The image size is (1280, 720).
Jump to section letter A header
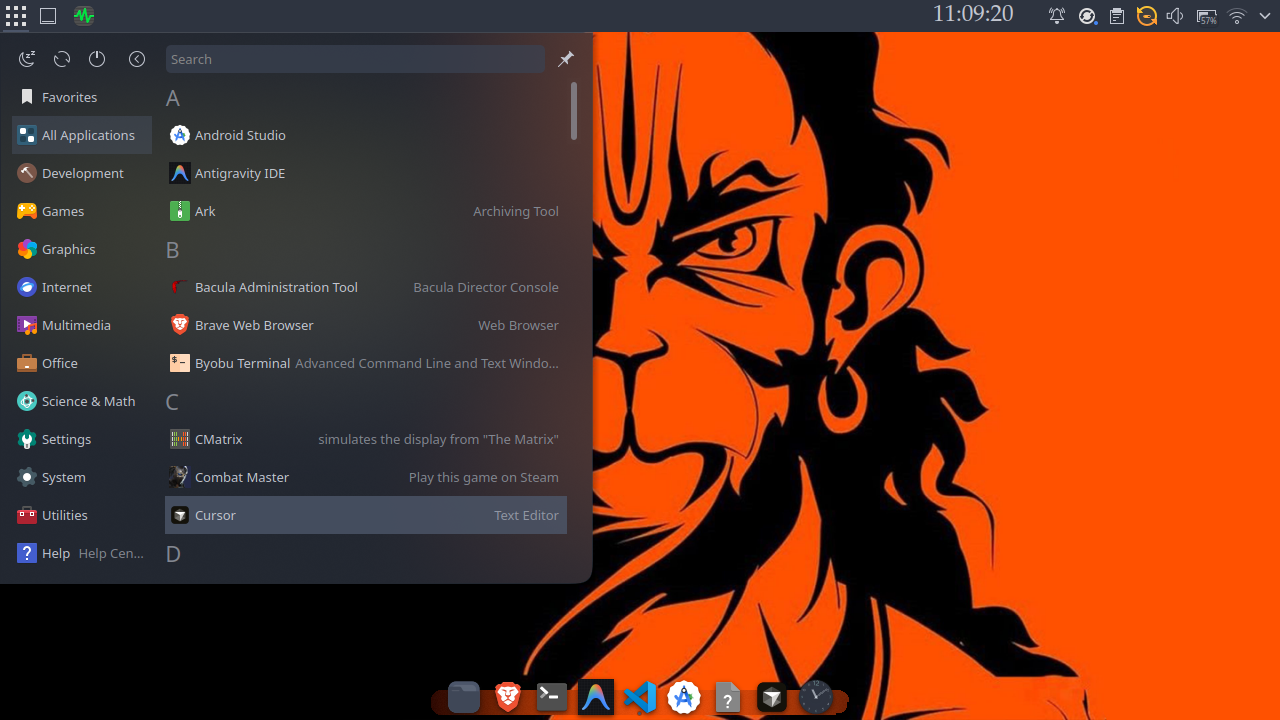[173, 98]
